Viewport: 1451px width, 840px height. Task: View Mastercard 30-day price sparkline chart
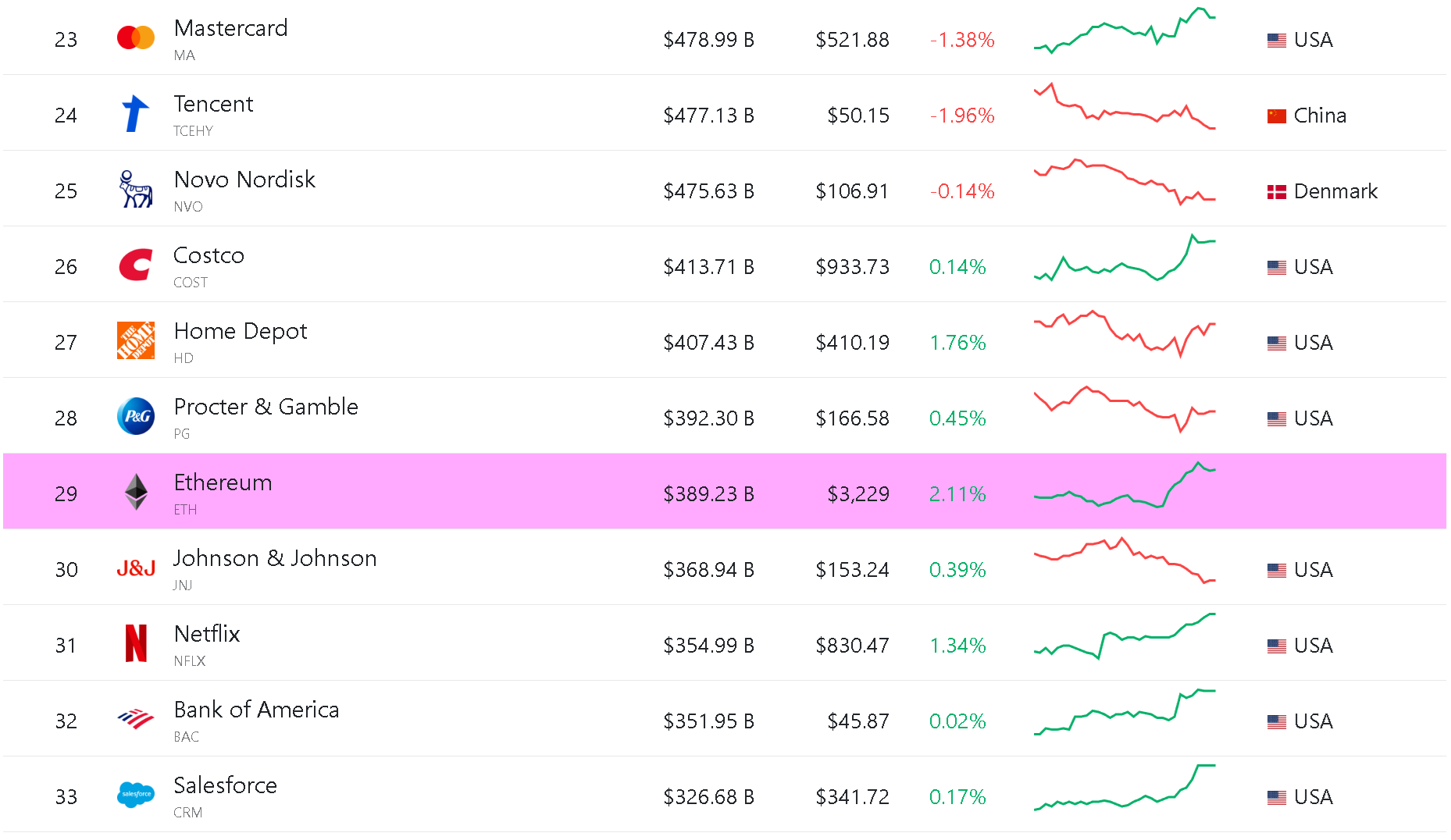tap(1125, 30)
